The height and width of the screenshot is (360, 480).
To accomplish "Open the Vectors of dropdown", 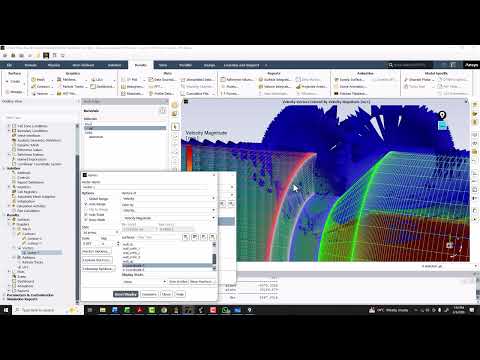I will [x=169, y=198].
